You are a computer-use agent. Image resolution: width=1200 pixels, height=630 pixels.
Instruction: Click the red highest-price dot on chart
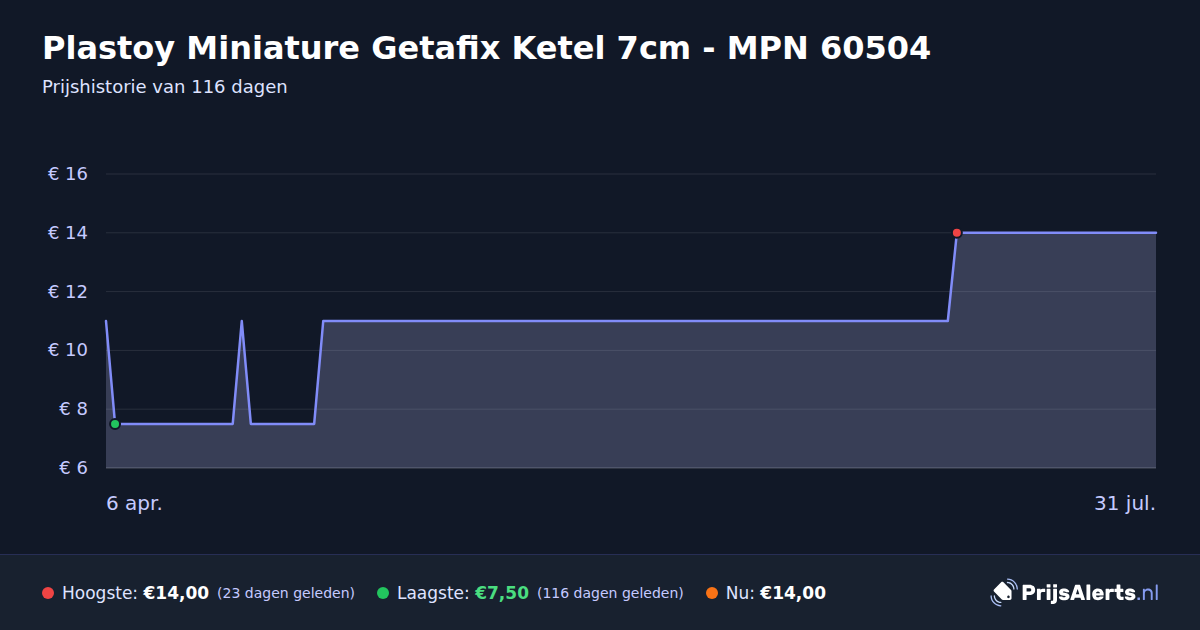point(957,233)
